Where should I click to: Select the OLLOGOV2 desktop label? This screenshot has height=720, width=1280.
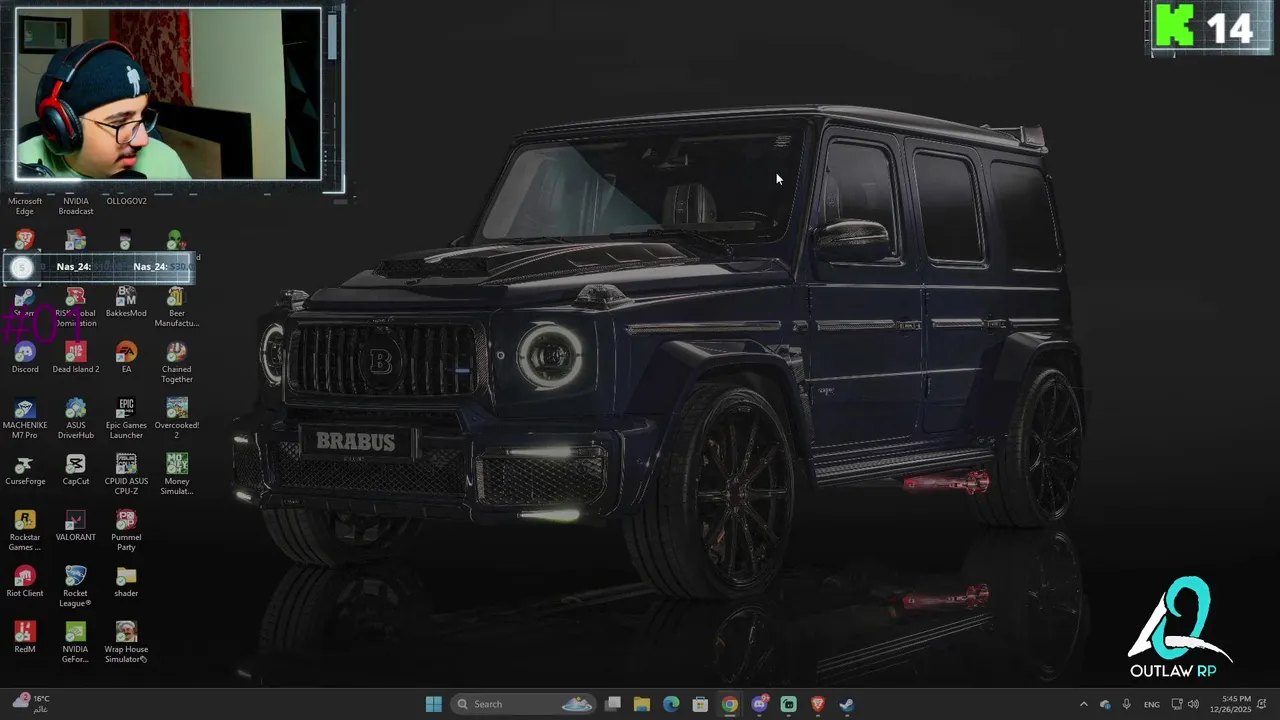point(126,201)
